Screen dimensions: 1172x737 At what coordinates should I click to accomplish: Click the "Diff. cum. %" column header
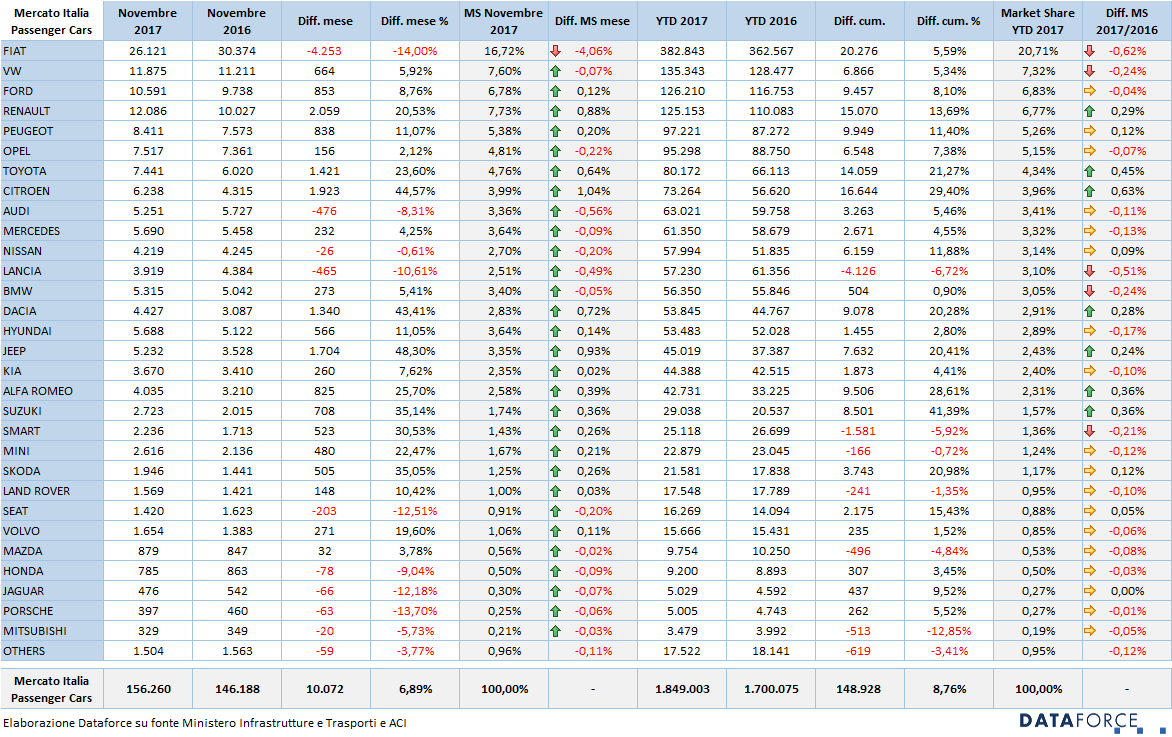(949, 21)
